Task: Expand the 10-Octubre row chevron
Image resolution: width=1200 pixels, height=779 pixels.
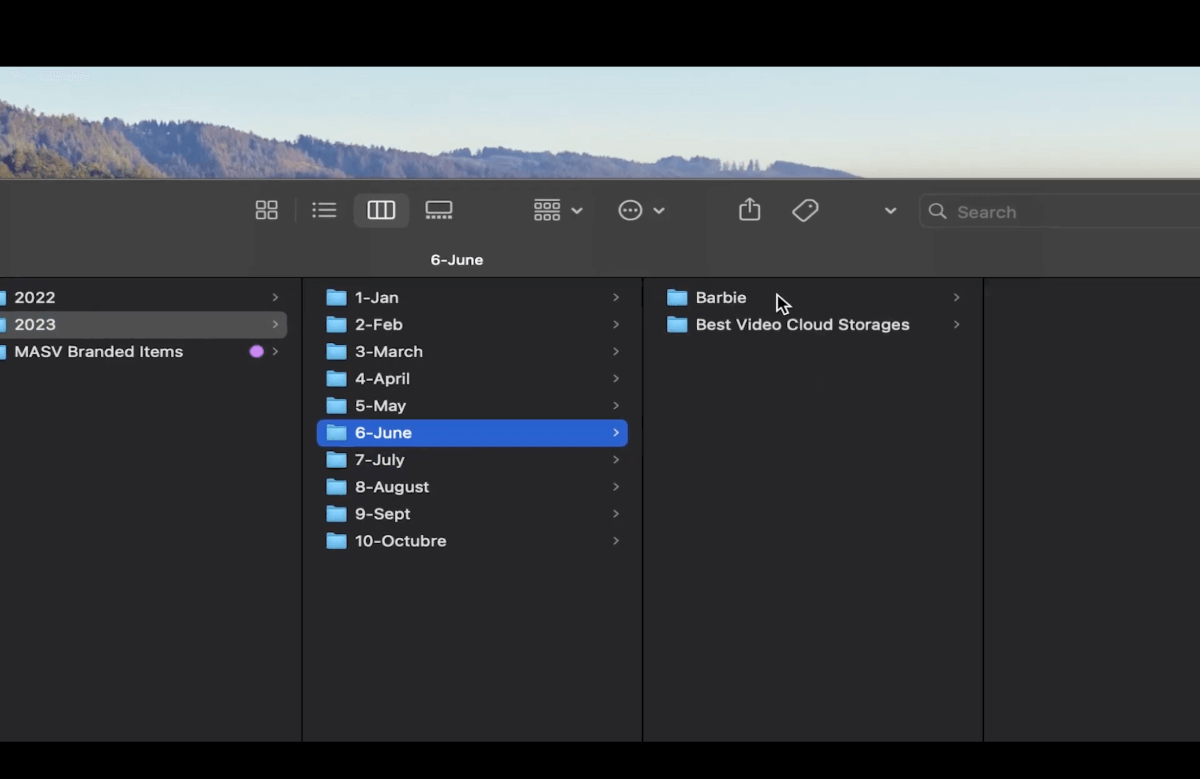Action: pos(616,541)
